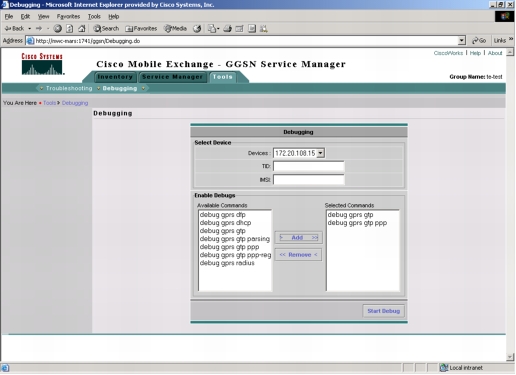
Task: Click the IMSI input field
Action: point(309,180)
